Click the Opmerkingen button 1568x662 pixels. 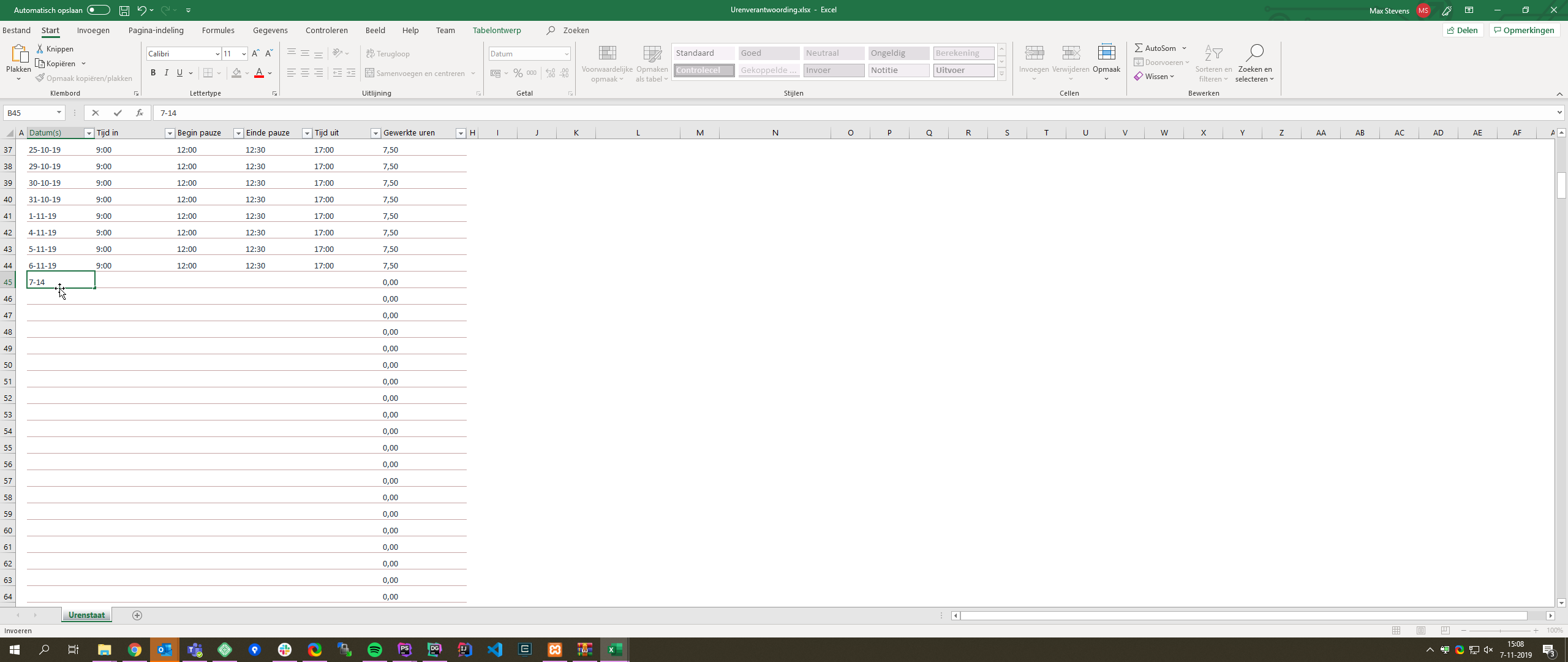coord(1524,31)
